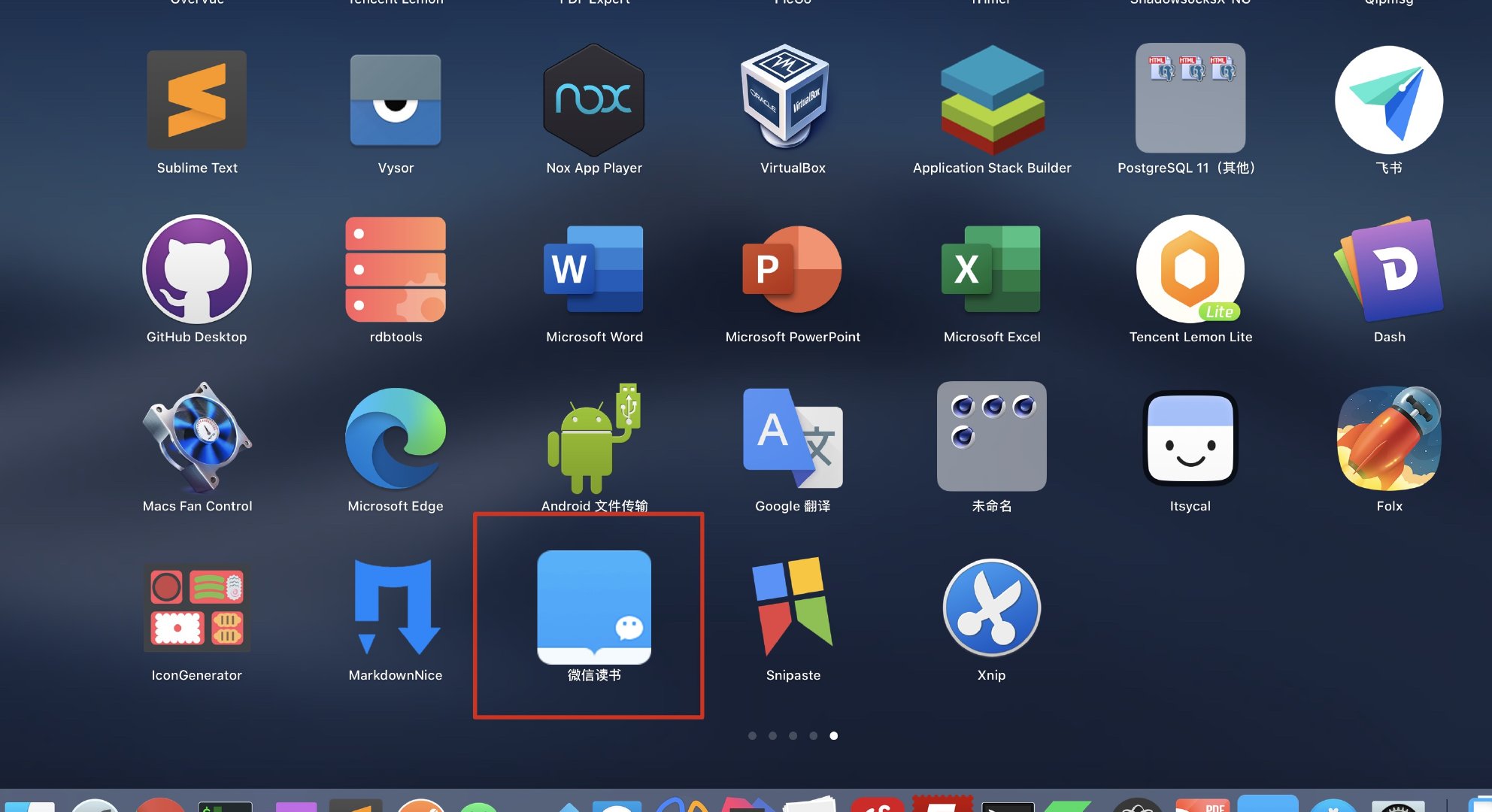This screenshot has height=812, width=1492.
Task: Launch Macs Fan Control
Action: (x=197, y=438)
